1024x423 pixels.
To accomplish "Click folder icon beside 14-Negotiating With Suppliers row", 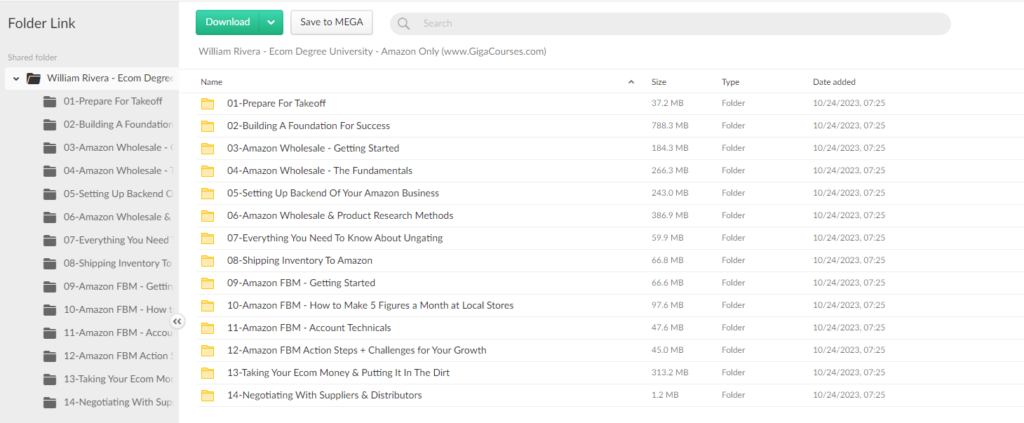I will 208,395.
